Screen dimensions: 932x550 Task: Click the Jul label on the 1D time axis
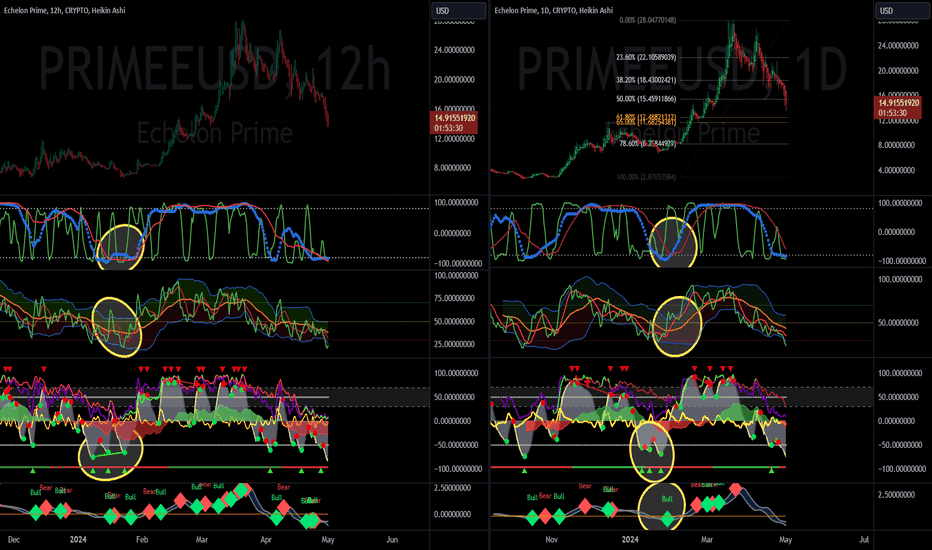[x=864, y=539]
